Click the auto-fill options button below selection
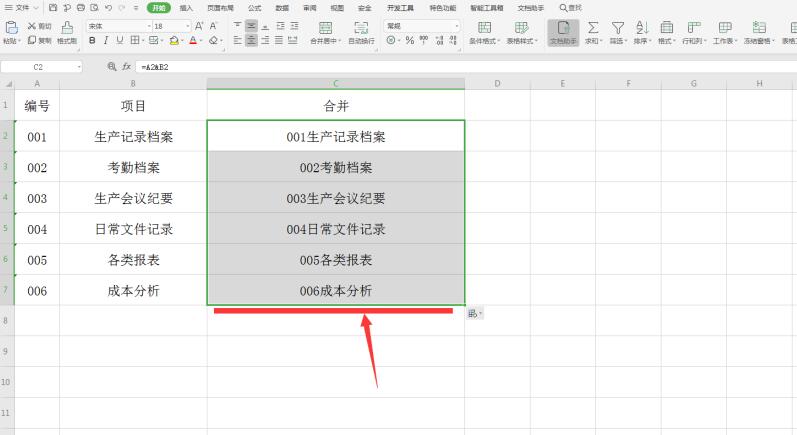The height and width of the screenshot is (435, 797). coord(474,314)
